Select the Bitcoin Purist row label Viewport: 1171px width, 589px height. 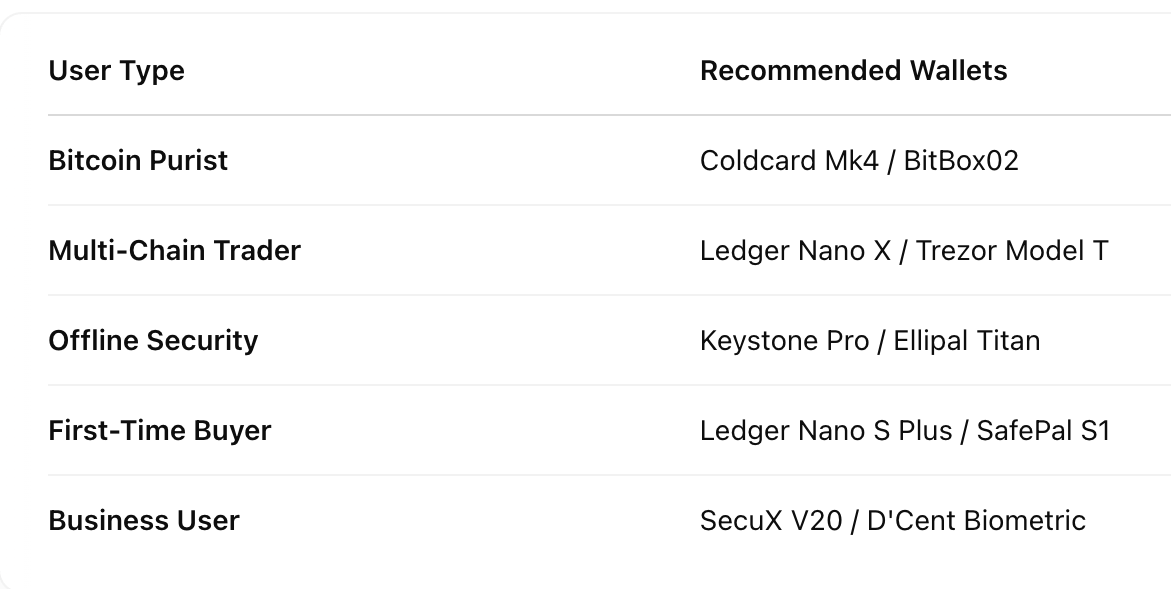pyautogui.click(x=138, y=161)
